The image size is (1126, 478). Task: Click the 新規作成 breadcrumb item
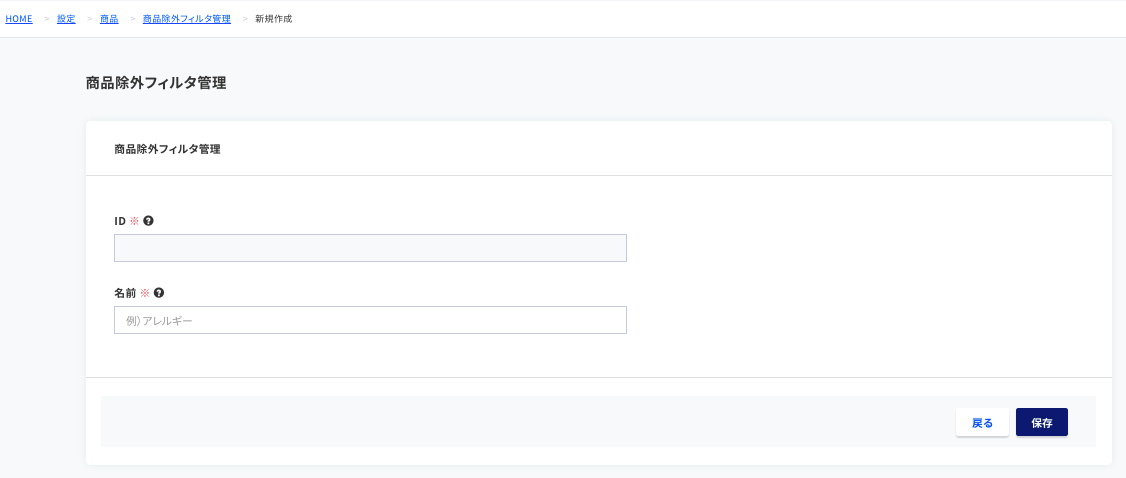pyautogui.click(x=274, y=19)
